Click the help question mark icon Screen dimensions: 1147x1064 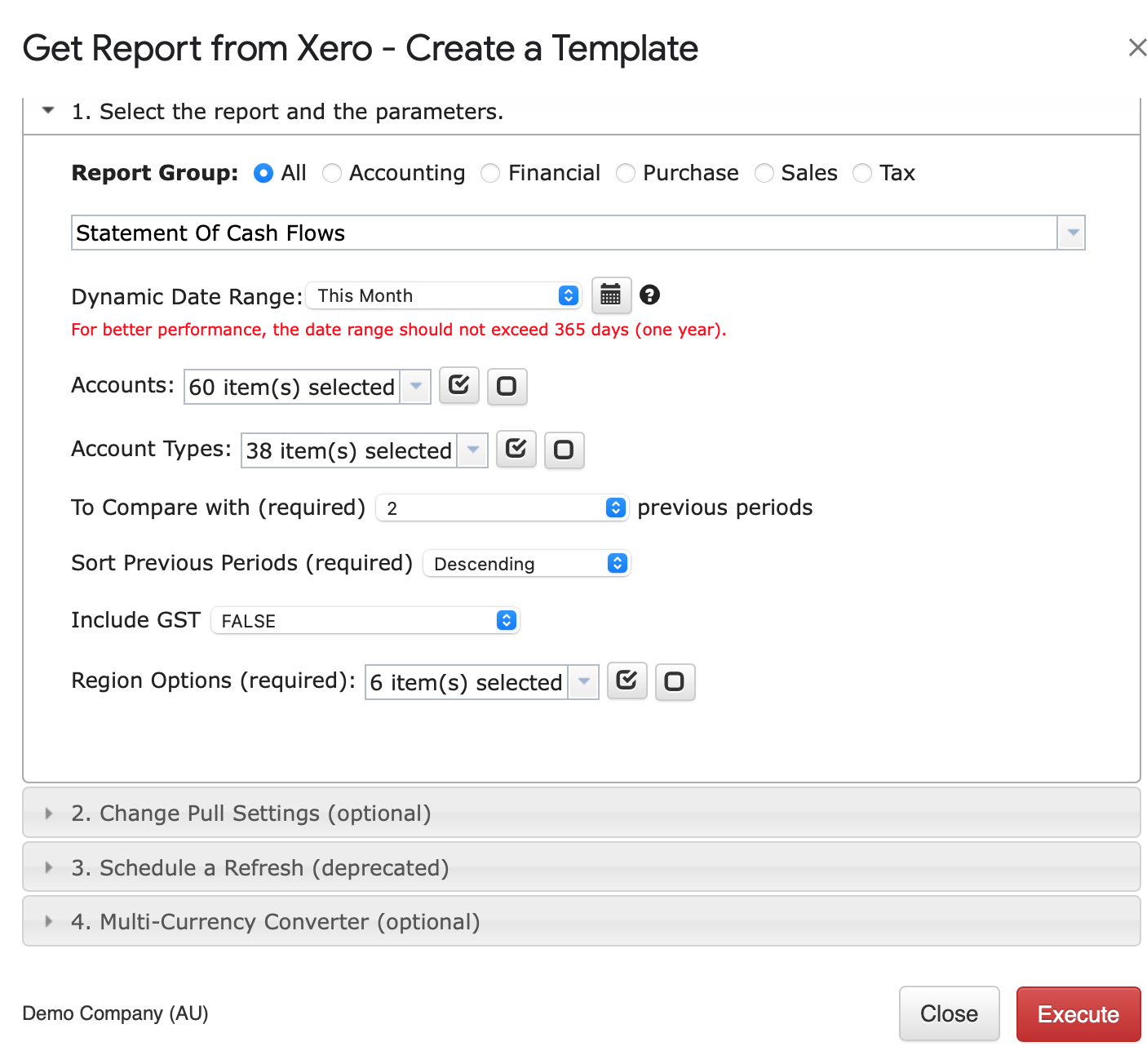[x=649, y=295]
